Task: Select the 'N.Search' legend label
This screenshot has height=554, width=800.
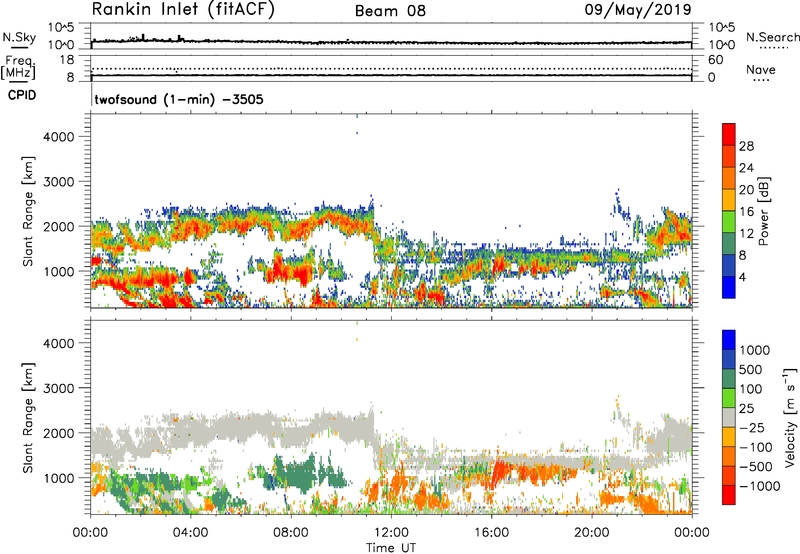Action: pyautogui.click(x=772, y=37)
